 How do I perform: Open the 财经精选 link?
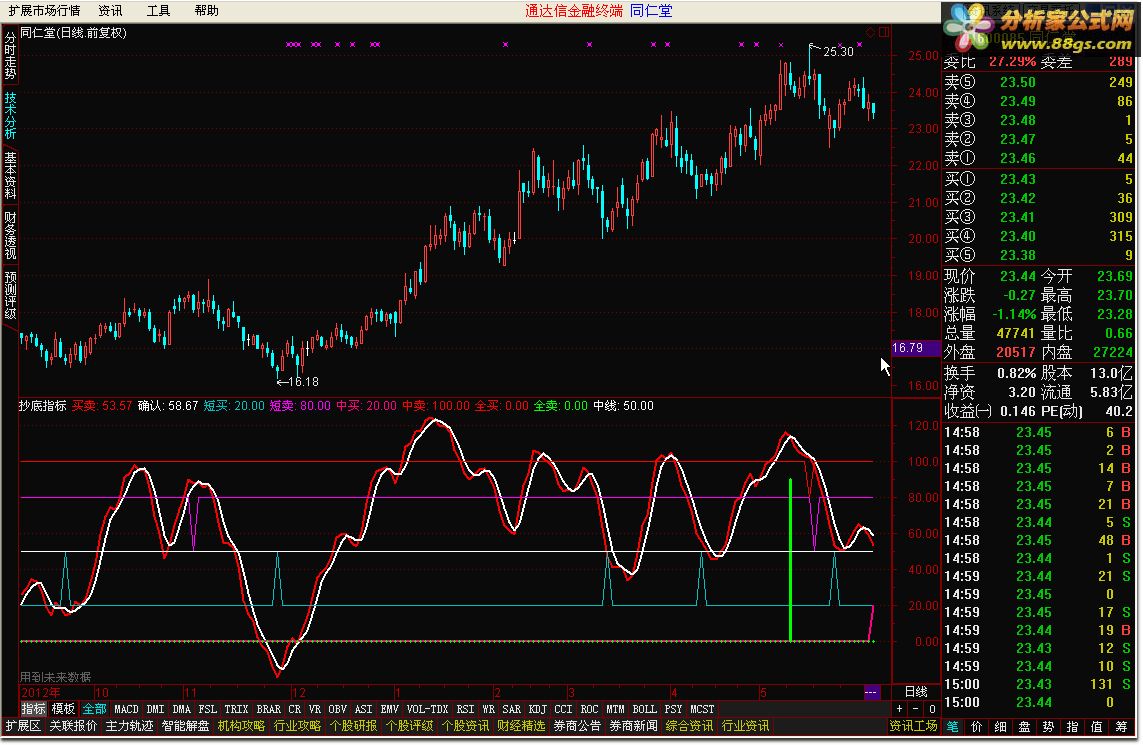pyautogui.click(x=520, y=726)
